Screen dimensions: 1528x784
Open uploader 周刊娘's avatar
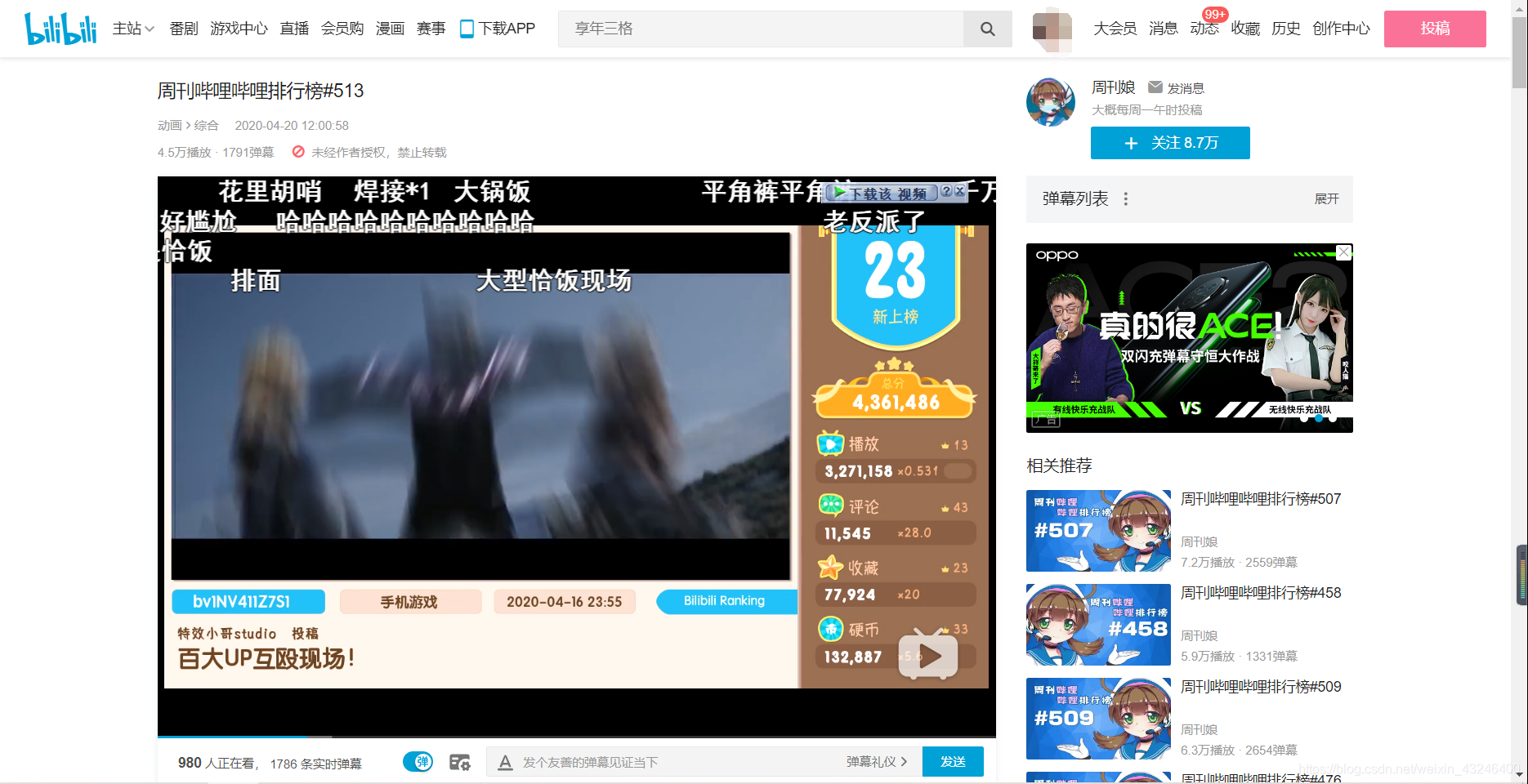coord(1051,102)
